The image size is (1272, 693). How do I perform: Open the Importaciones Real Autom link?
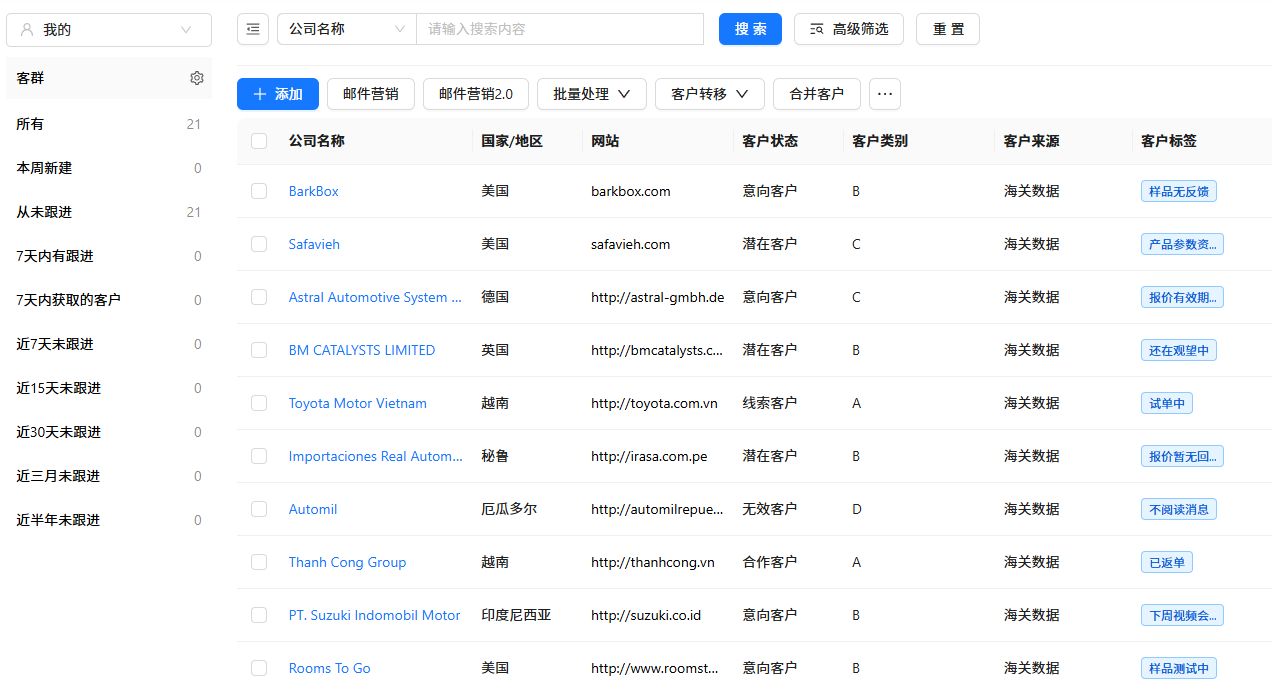[376, 456]
